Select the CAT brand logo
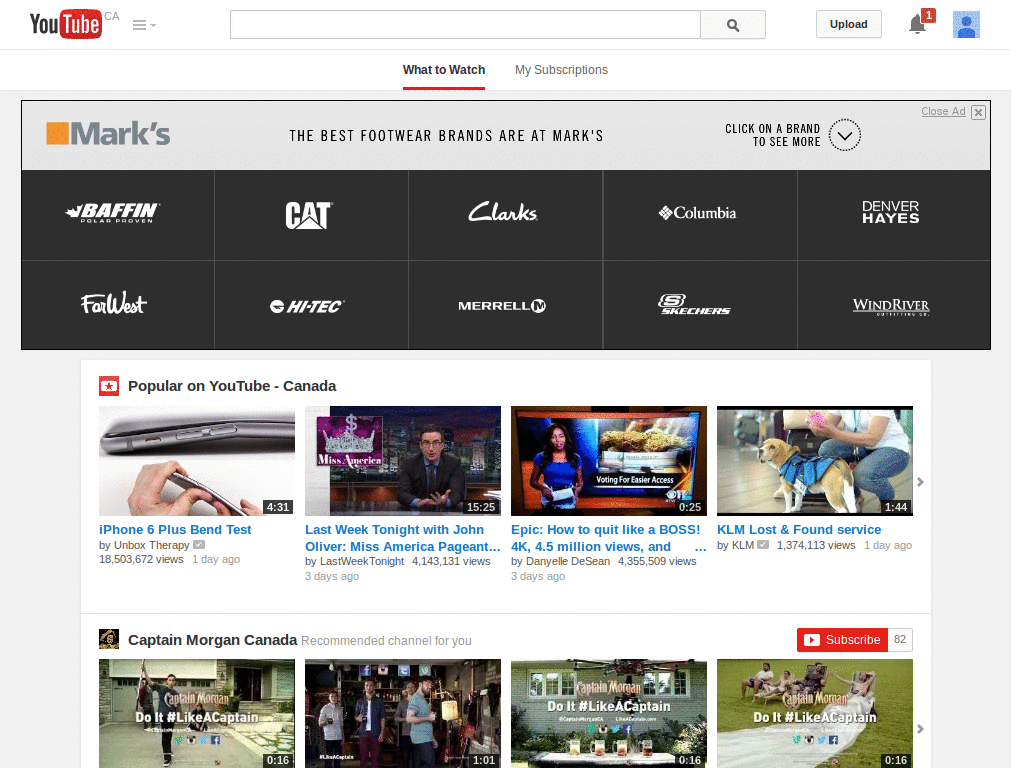1024x768 pixels. 308,214
